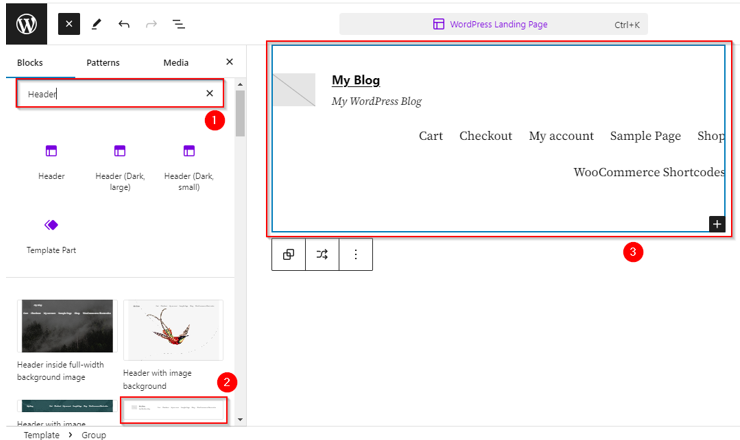
Task: Clear the block search text
Action: click(x=210, y=93)
